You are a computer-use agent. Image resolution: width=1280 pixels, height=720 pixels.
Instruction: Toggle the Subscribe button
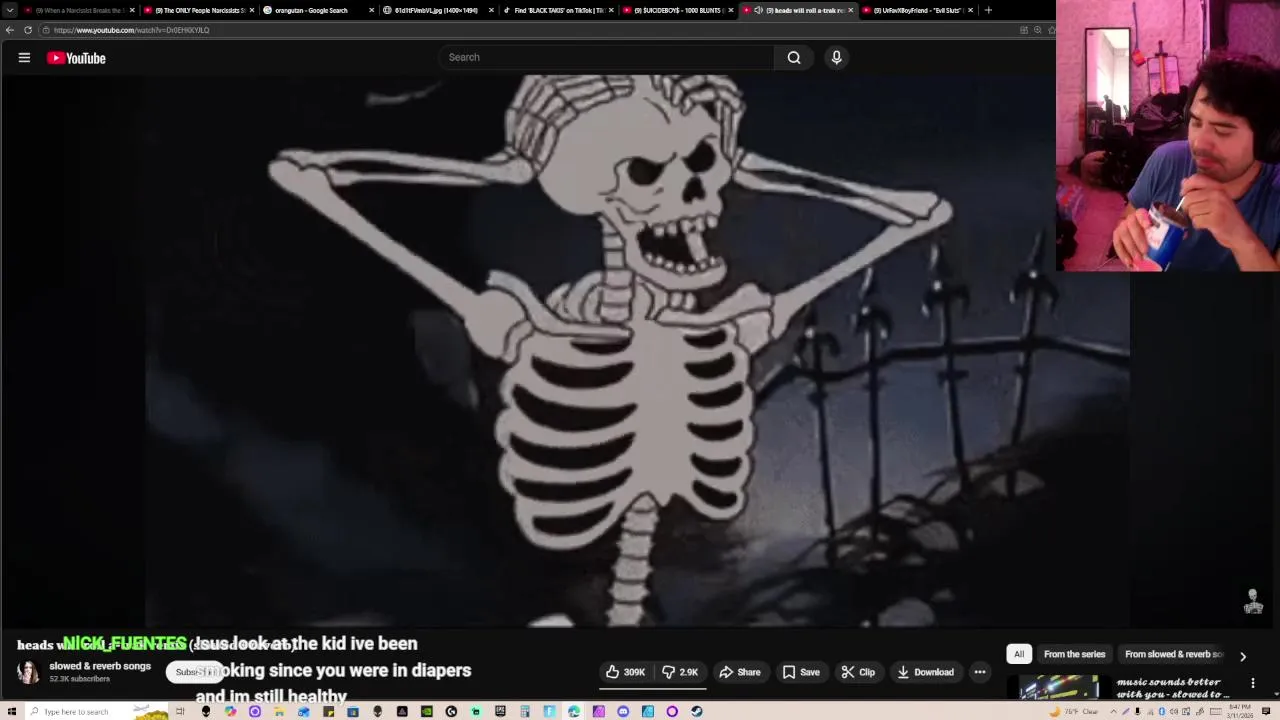click(195, 672)
